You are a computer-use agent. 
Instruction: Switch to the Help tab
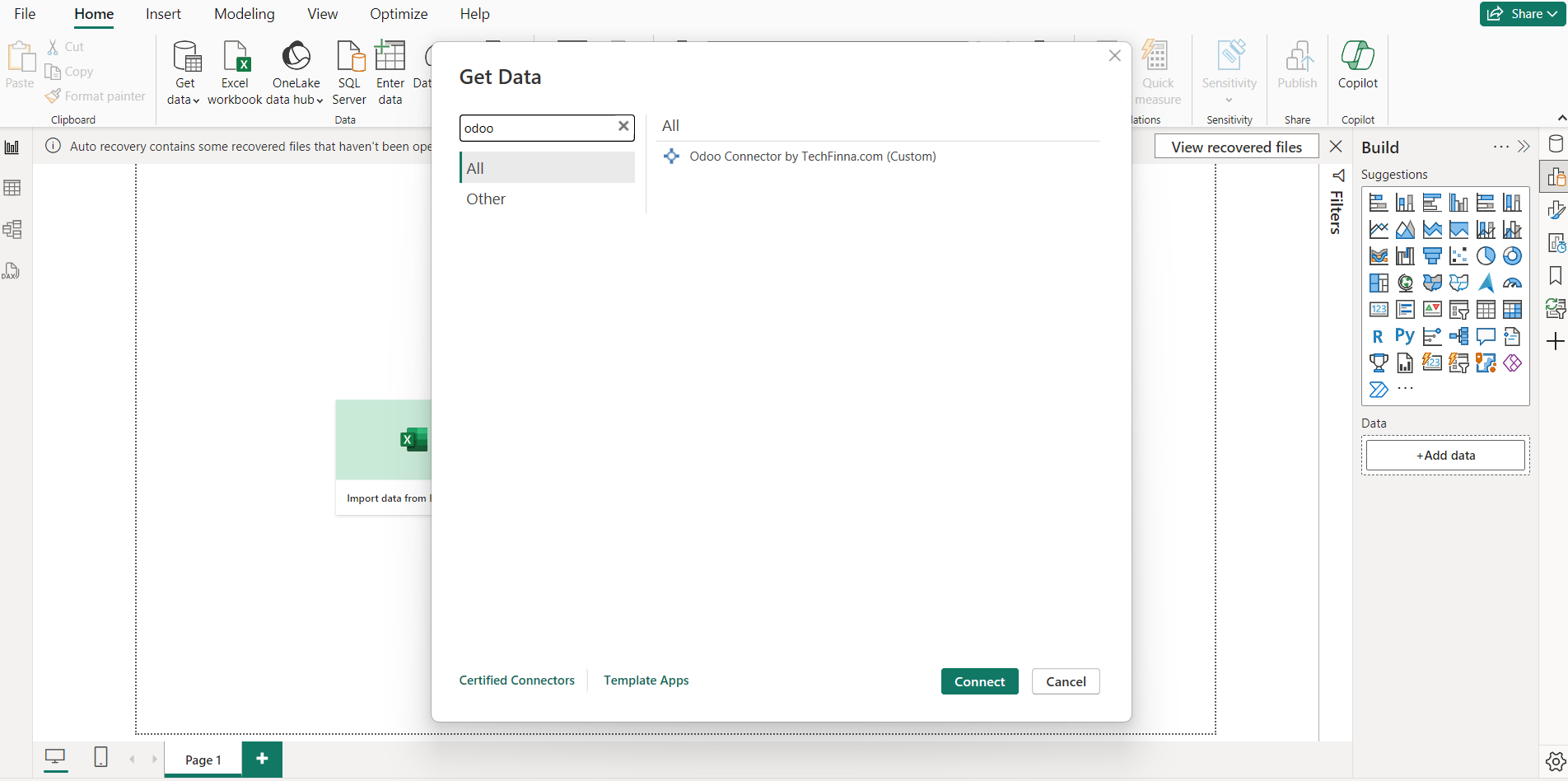(474, 14)
